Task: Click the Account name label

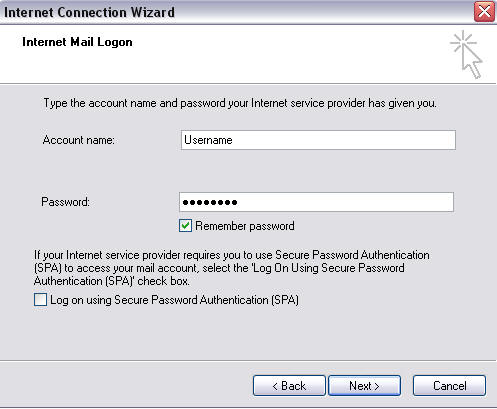Action: coord(79,140)
